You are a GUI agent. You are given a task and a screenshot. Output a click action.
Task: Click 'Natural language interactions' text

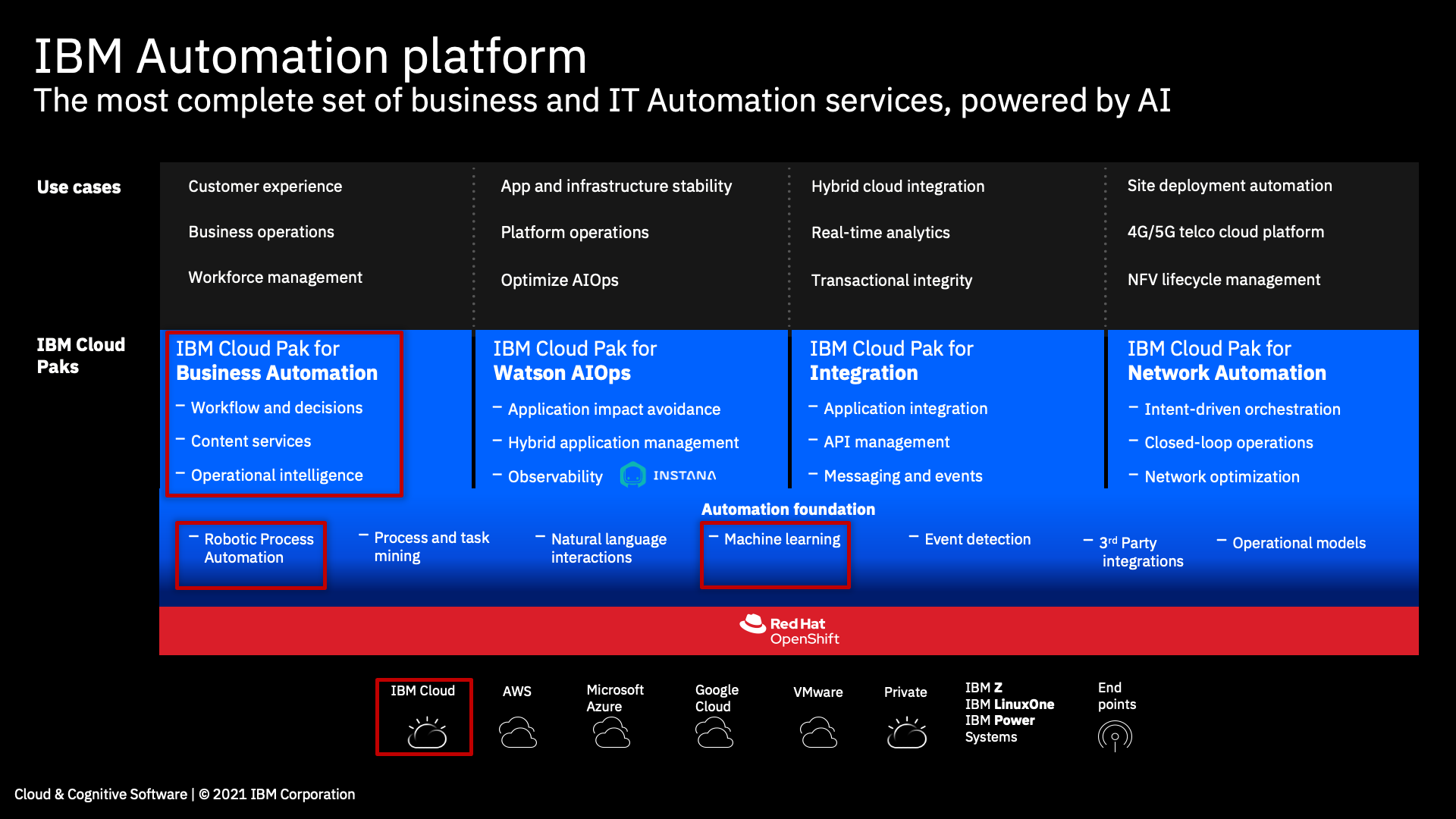coord(609,548)
